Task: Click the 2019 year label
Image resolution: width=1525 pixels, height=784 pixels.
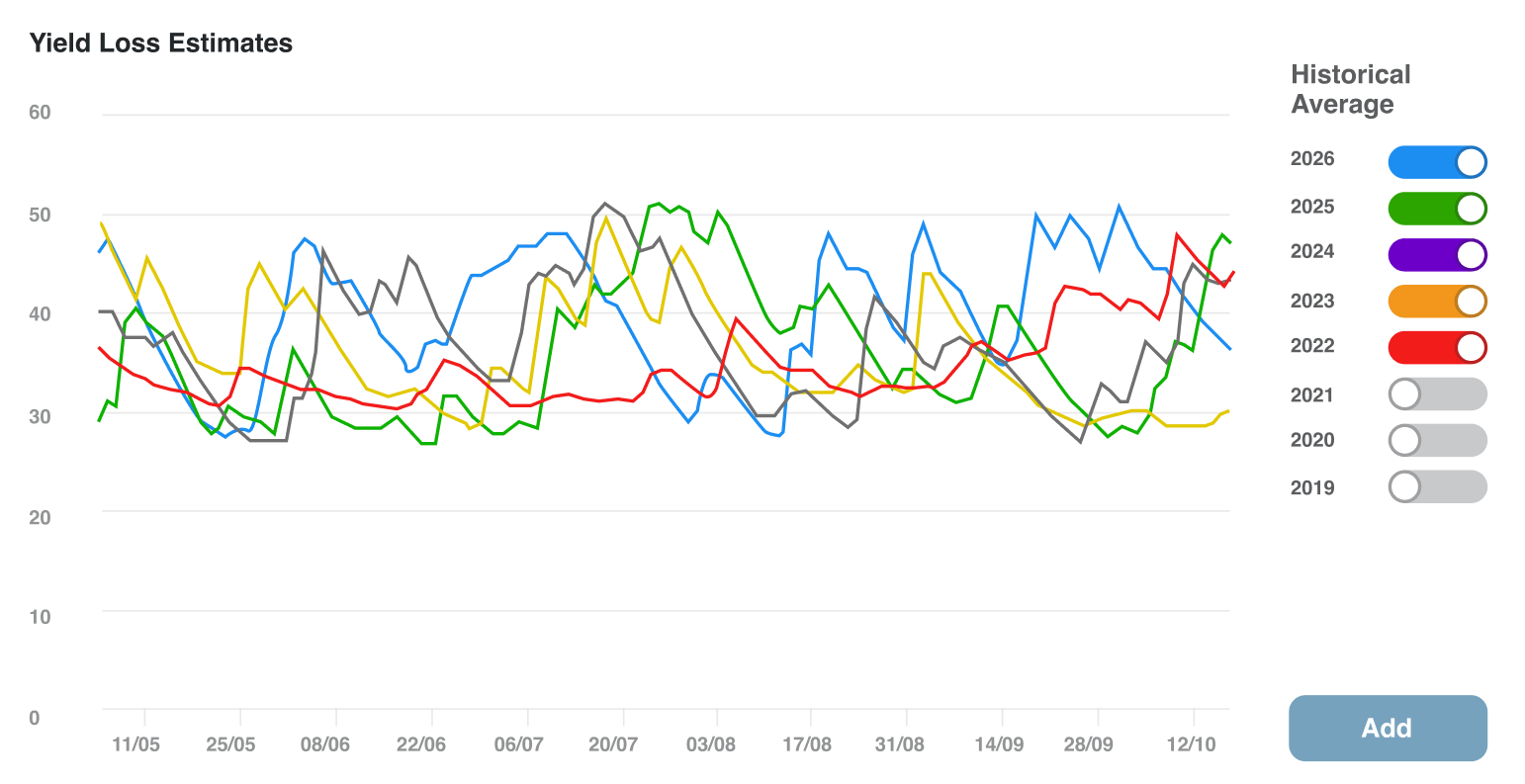Action: [1312, 487]
